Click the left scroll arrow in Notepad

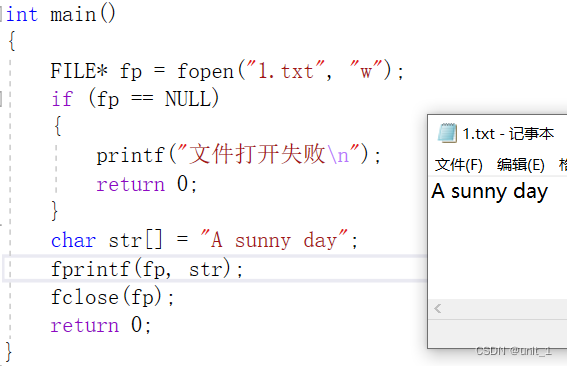point(438,308)
